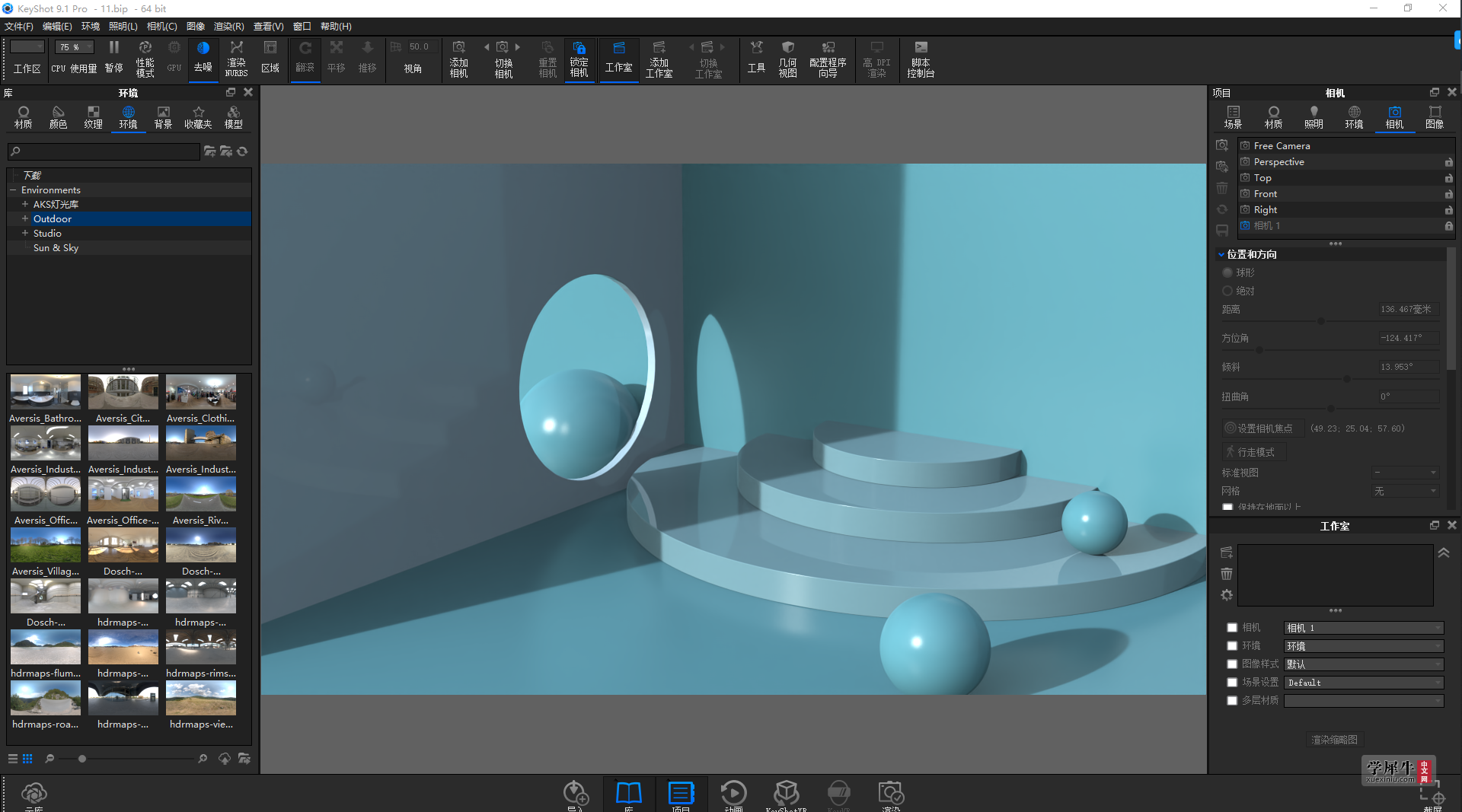This screenshot has width=1462, height=812.
Task: Click the 行走模式 button
Action: pyautogui.click(x=1254, y=452)
